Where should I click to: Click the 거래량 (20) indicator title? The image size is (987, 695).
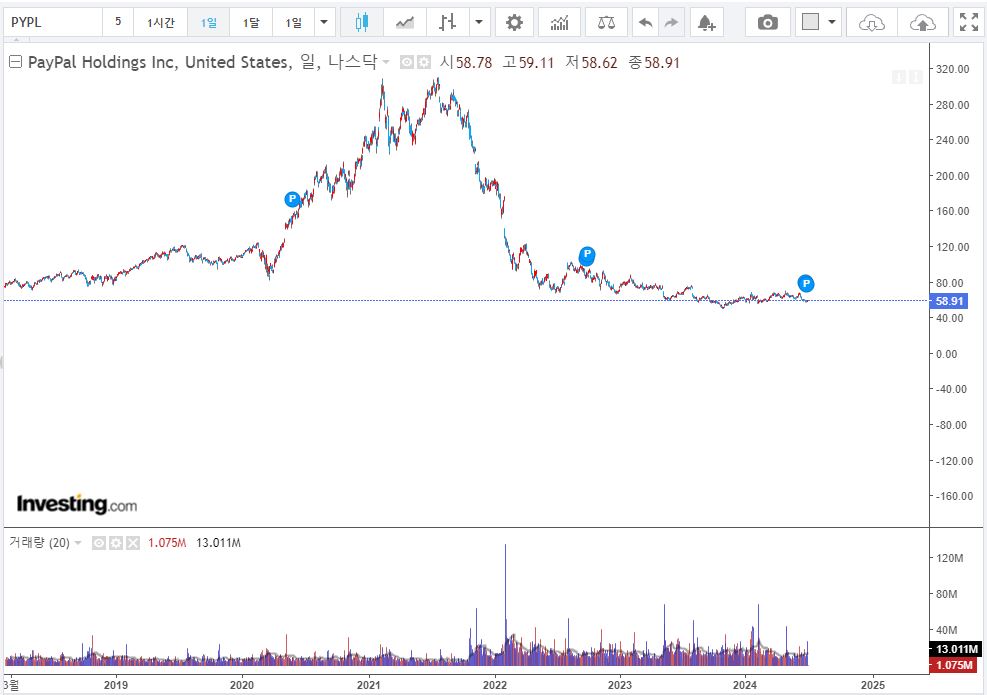point(39,543)
